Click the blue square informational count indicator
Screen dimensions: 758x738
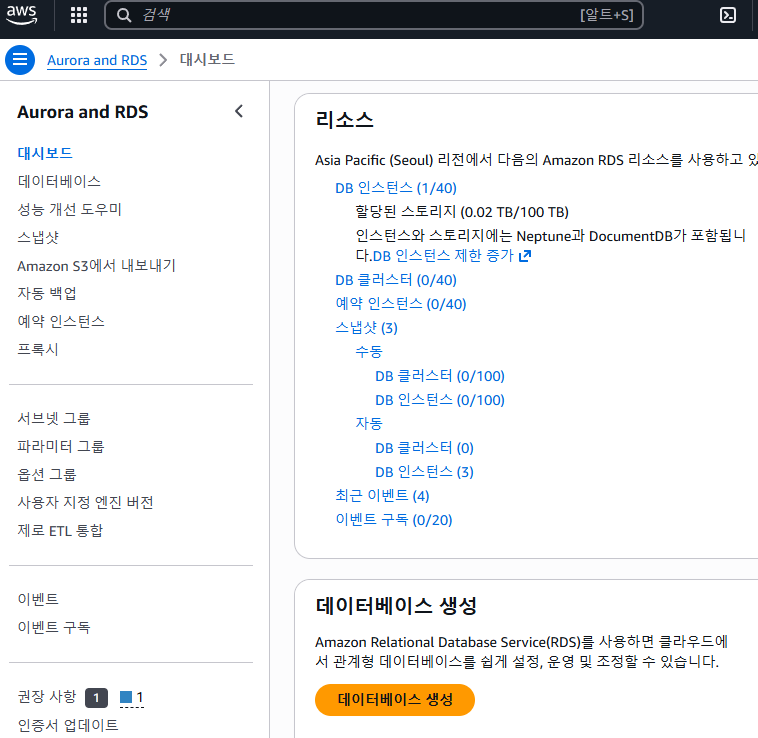coord(131,697)
